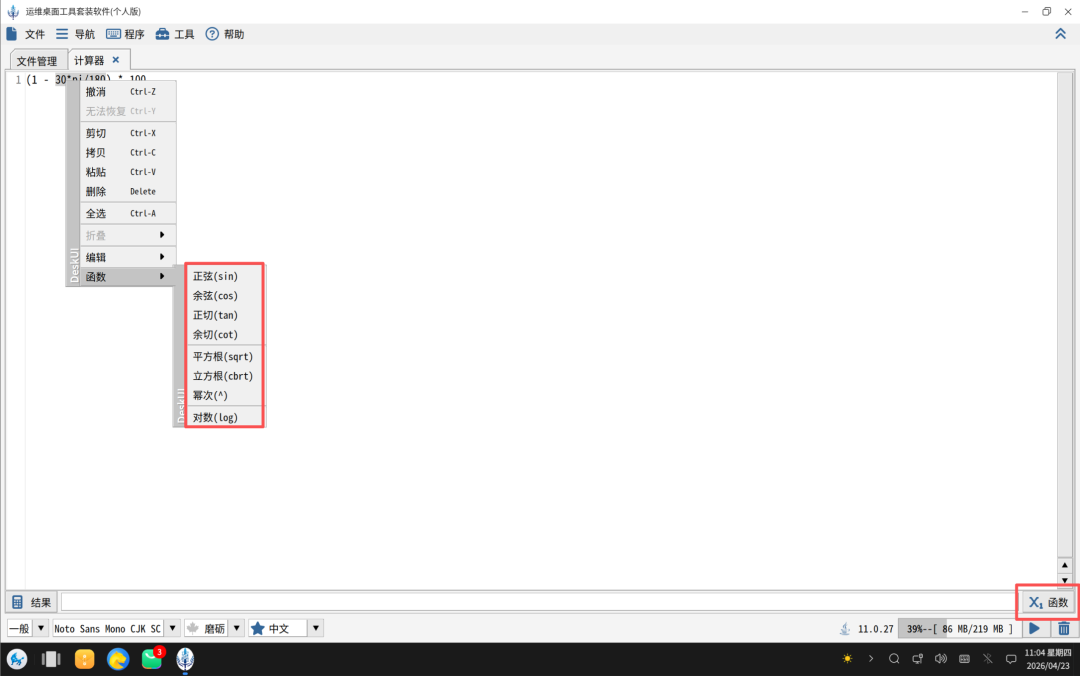Open the 磨砺 theme dropdown arrow
Screen dimensions: 1080x676
point(236,628)
